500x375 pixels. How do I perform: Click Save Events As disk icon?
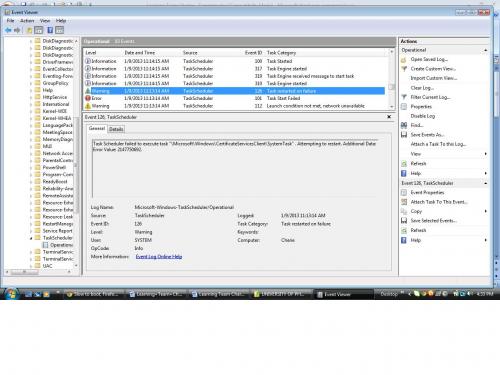[x=404, y=135]
